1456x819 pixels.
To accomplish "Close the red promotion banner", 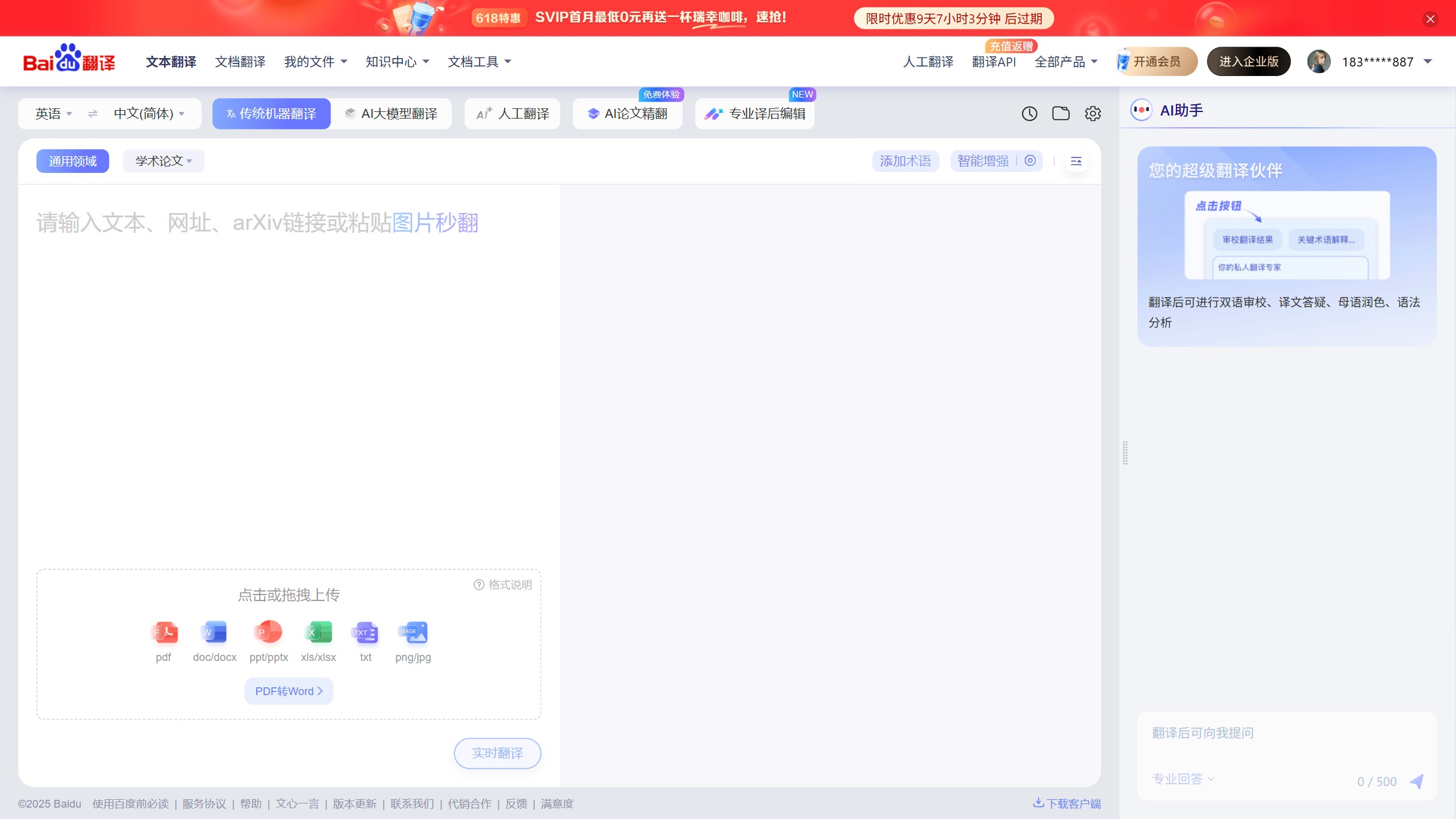I will click(x=1430, y=19).
